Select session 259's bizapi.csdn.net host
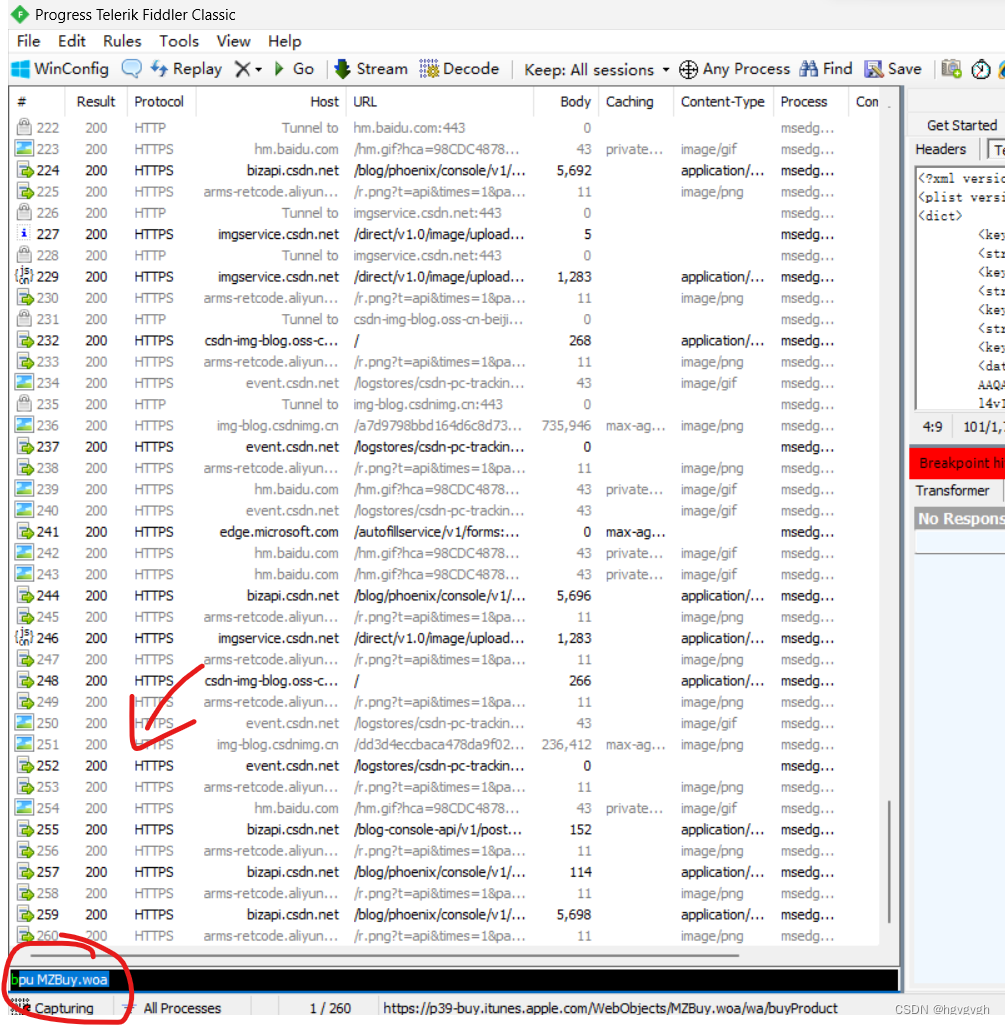1005x1026 pixels. 293,915
